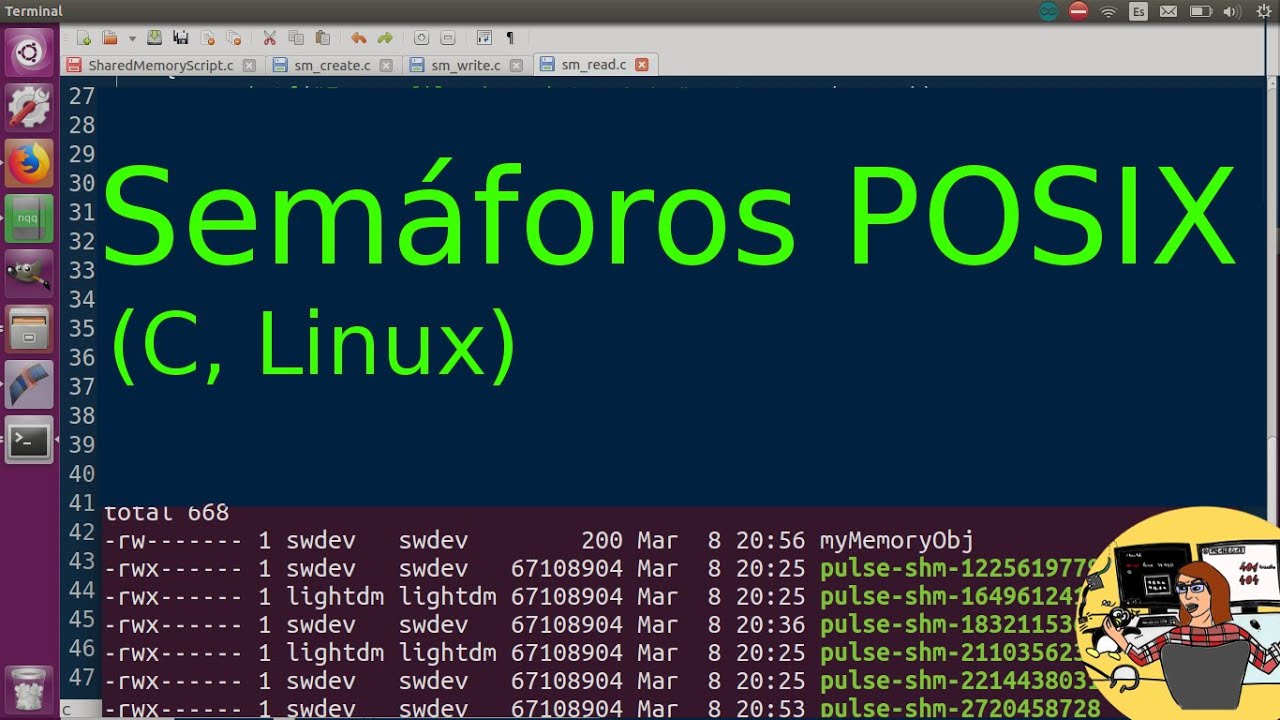
Task: Open a file using the folder icon
Action: [109, 38]
